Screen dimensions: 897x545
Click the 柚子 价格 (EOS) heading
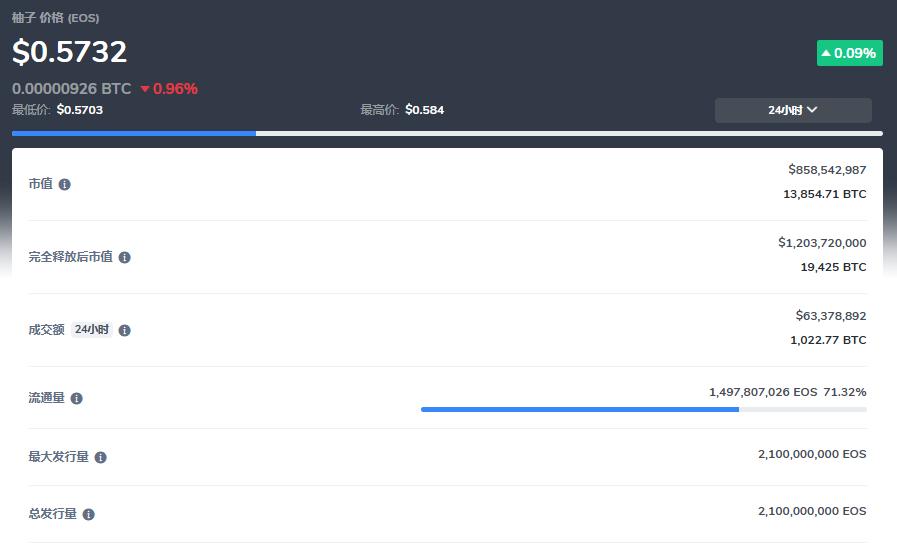coord(55,18)
